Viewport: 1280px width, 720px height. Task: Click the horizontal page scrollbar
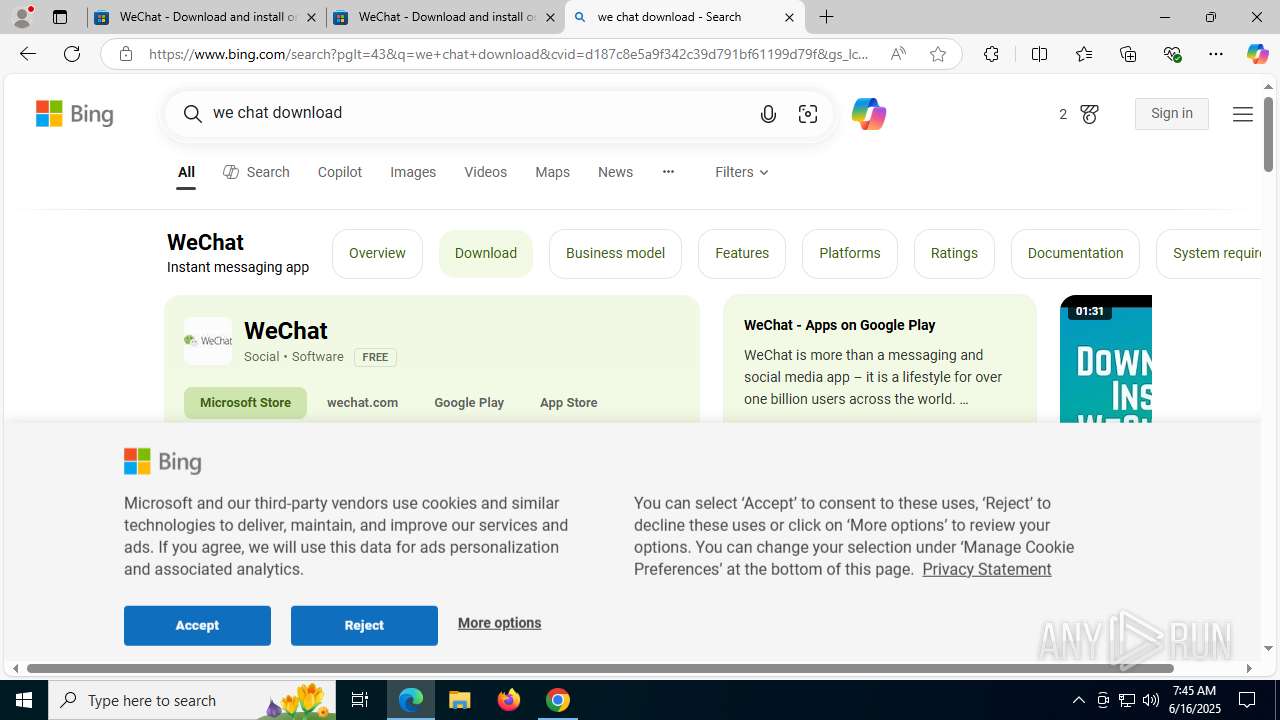(x=600, y=667)
